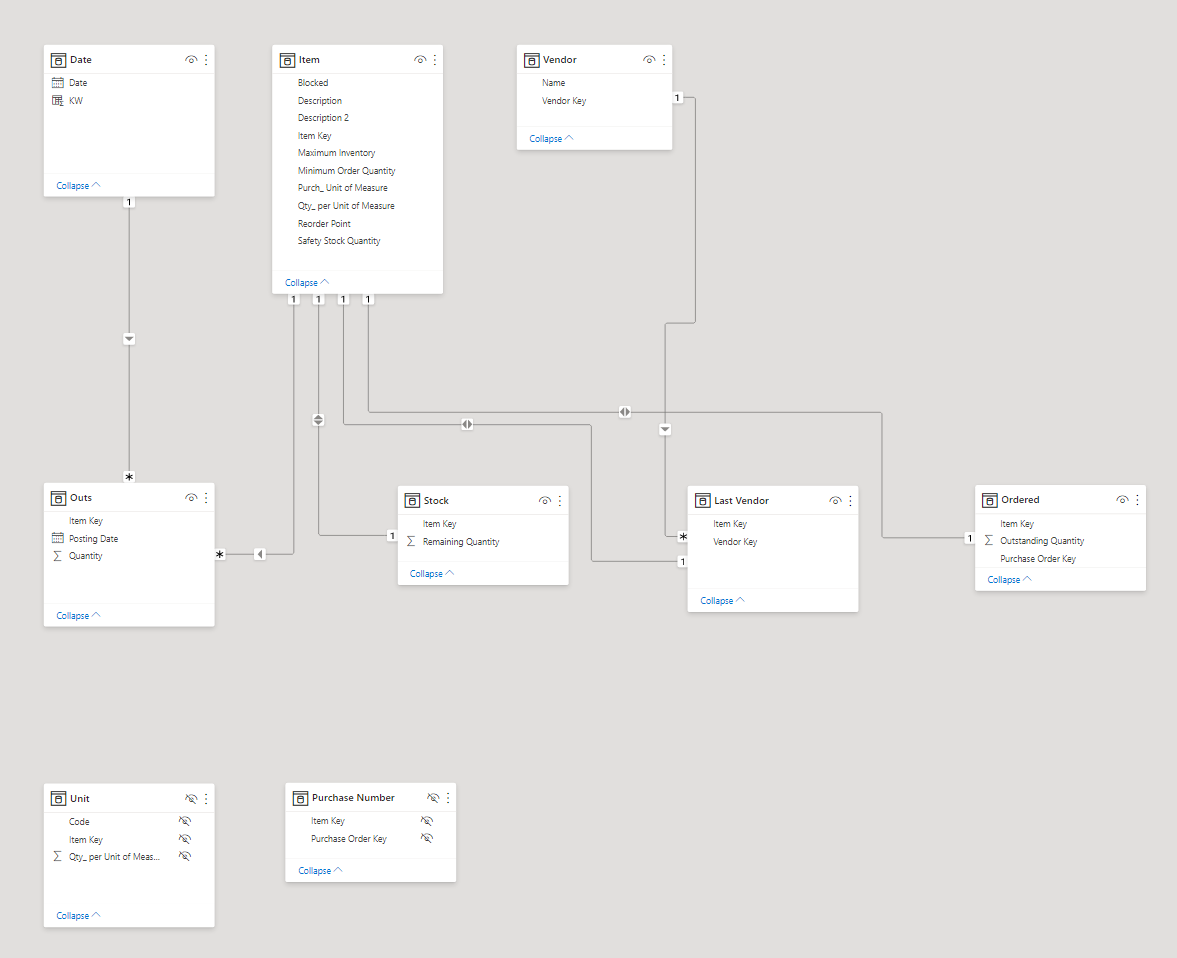Image resolution: width=1177 pixels, height=958 pixels.
Task: Toggle visibility of the Last Vendor table
Action: (x=835, y=501)
